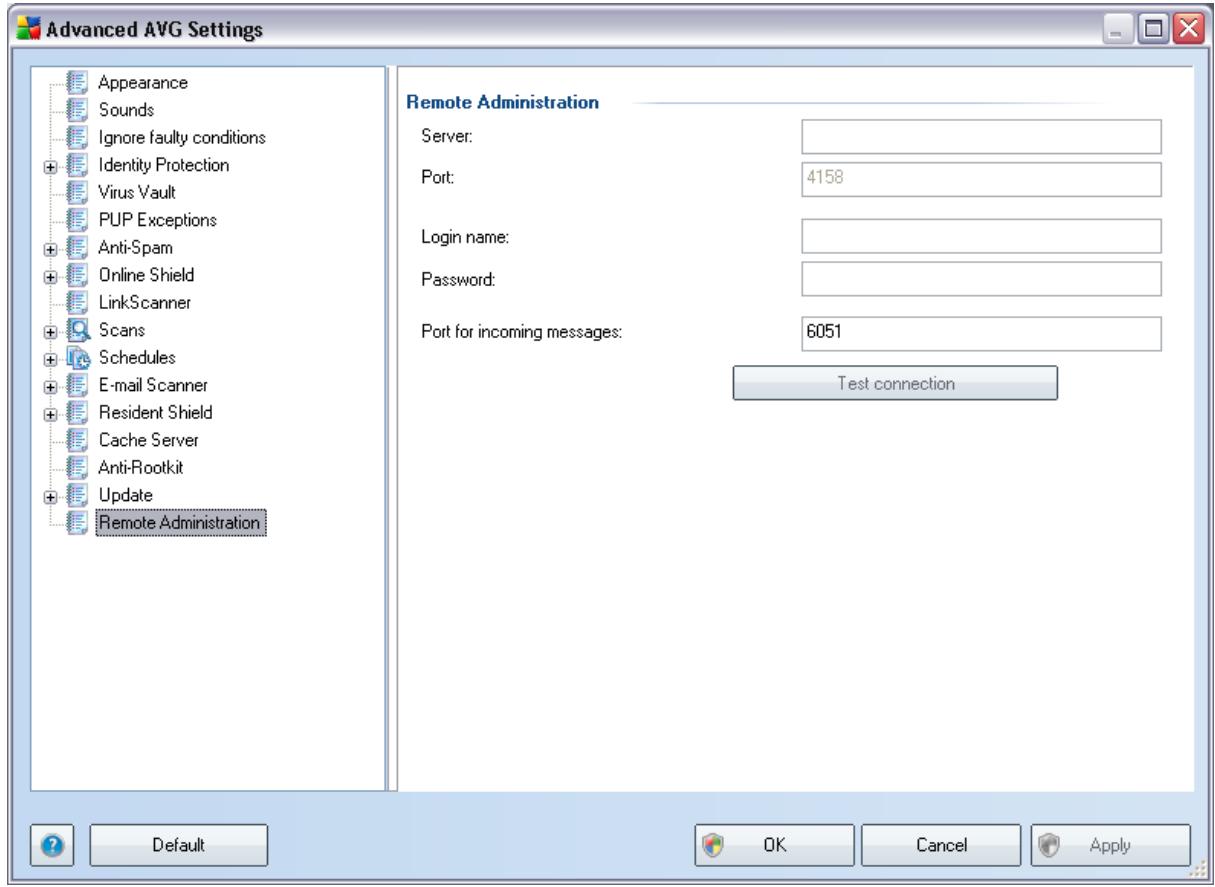Click the Port for incoming messages field
This screenshot has height=887, width=1215.
(x=981, y=335)
